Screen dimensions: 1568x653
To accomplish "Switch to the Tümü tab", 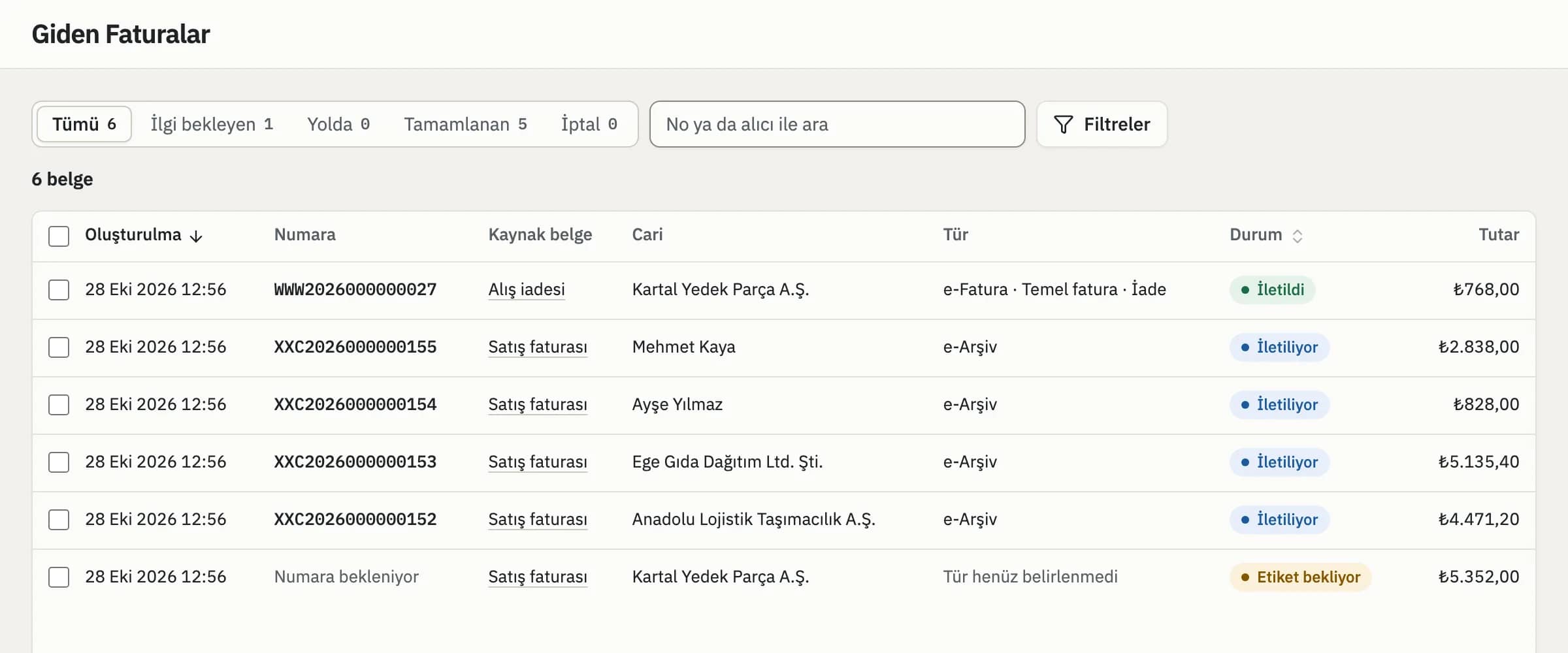I will pyautogui.click(x=84, y=124).
